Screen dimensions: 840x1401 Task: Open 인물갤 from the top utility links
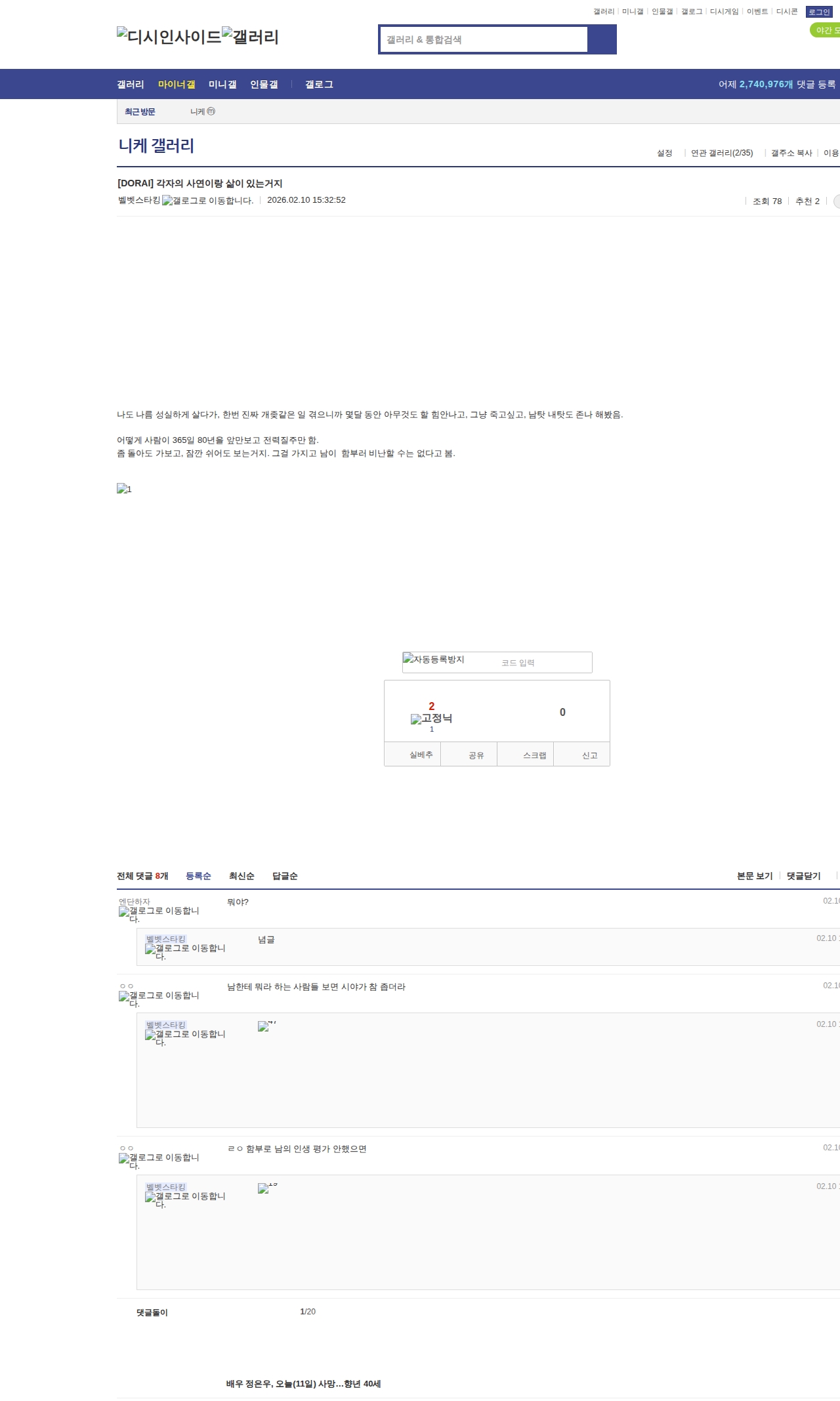click(662, 12)
